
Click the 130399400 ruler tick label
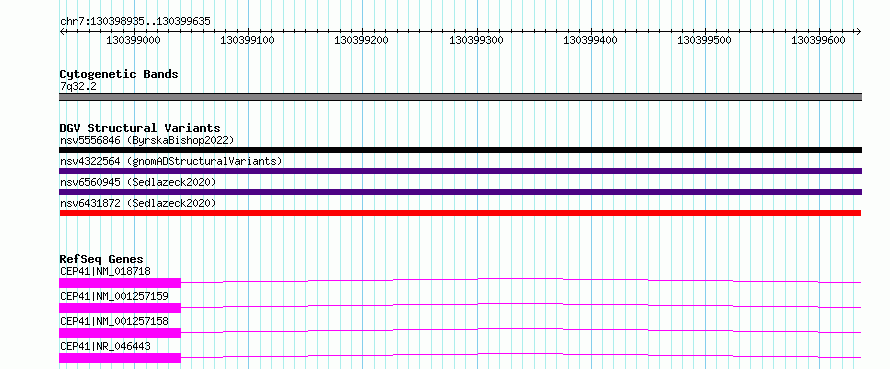[590, 40]
